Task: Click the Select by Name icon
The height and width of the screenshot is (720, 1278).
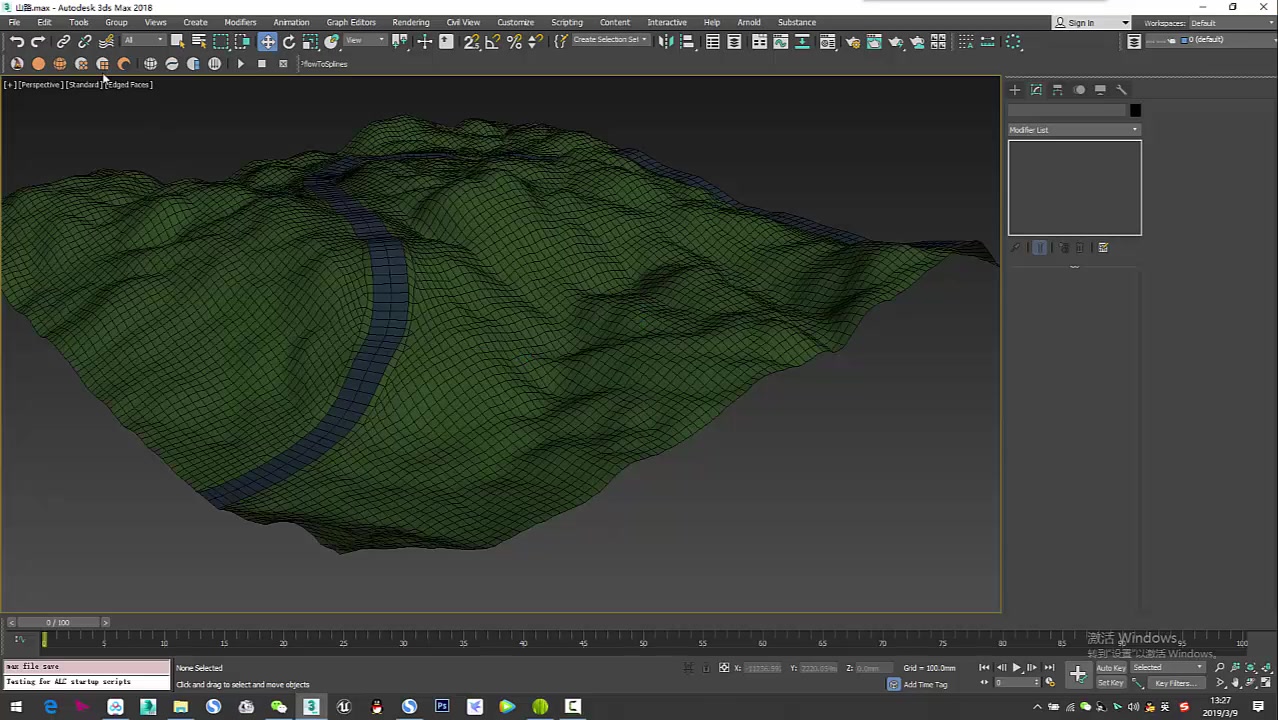Action: [x=199, y=41]
